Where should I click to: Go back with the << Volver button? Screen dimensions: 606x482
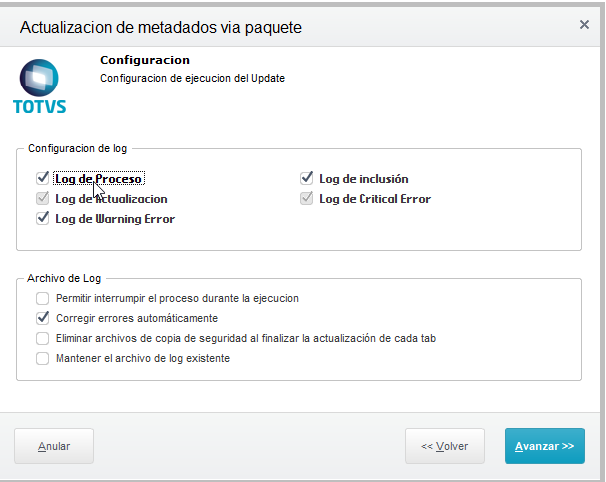[444, 446]
